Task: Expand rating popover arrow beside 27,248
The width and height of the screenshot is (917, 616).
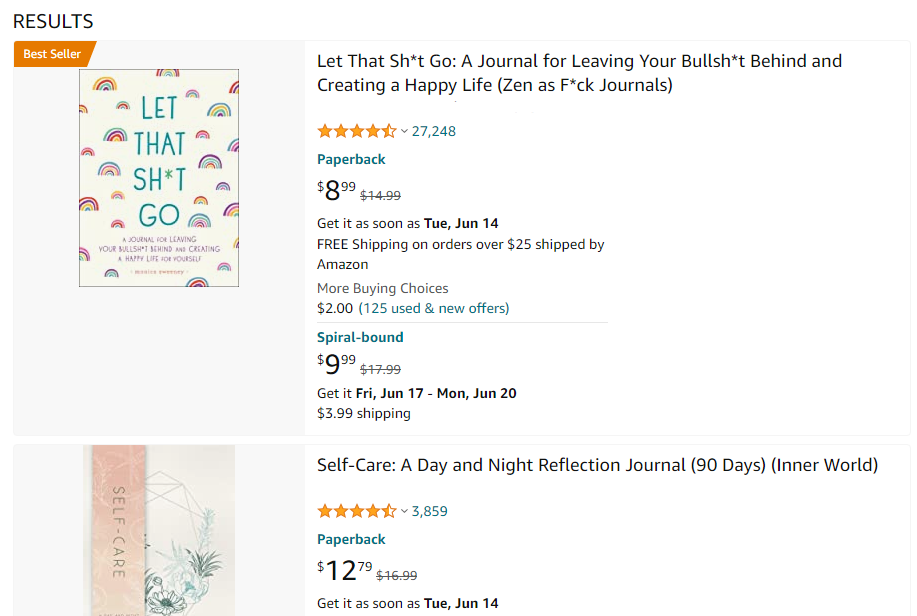Action: 404,131
